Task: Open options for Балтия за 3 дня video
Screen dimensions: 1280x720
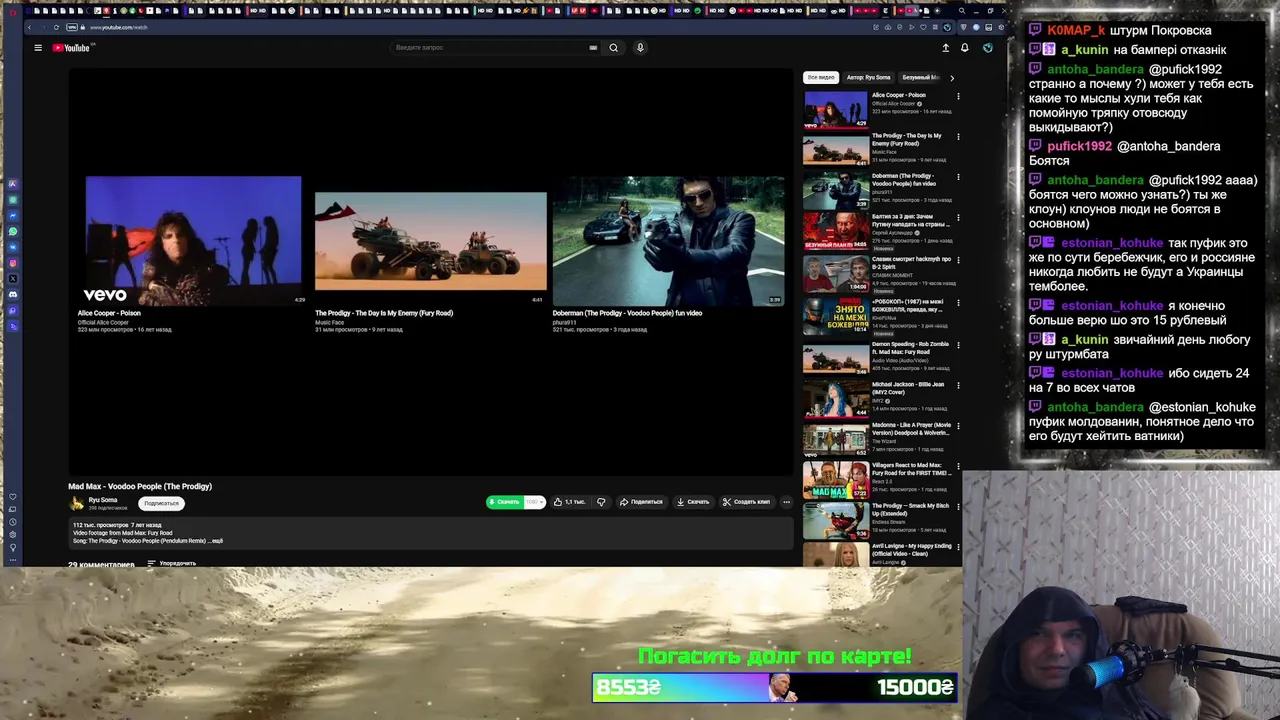Action: point(958,217)
